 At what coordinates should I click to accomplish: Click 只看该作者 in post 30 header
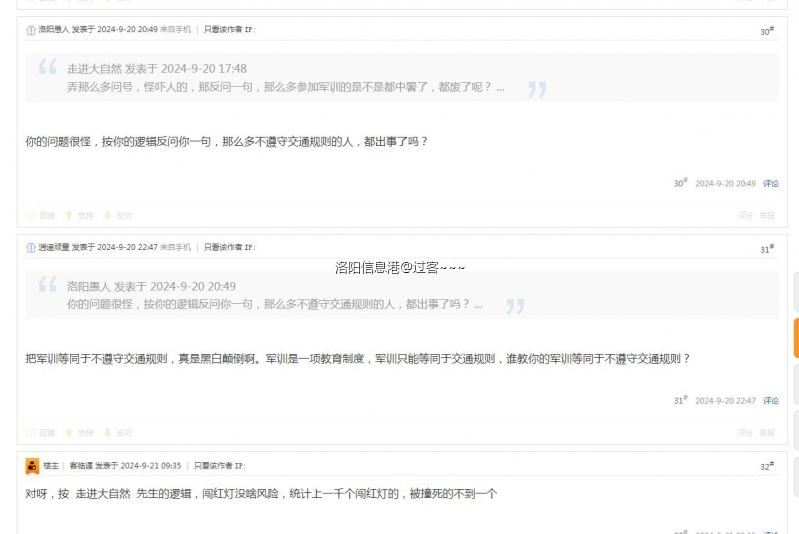(223, 30)
